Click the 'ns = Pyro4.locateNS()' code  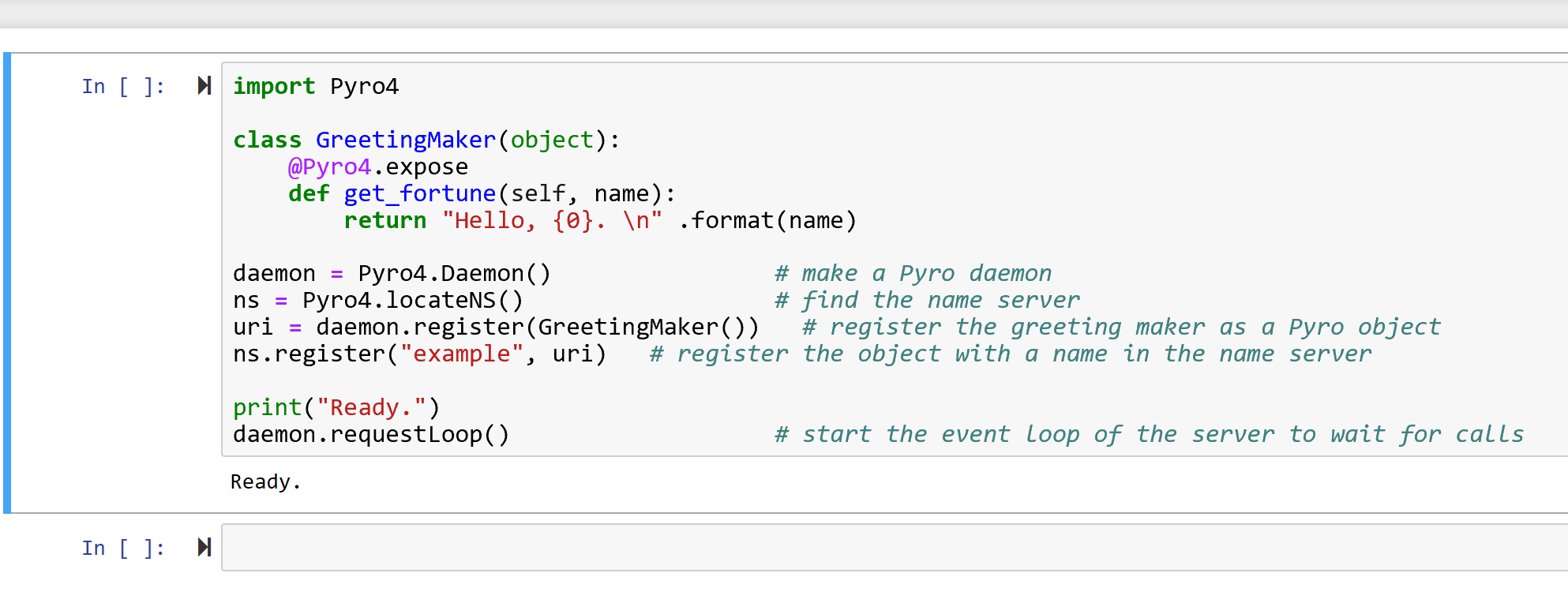pos(378,300)
